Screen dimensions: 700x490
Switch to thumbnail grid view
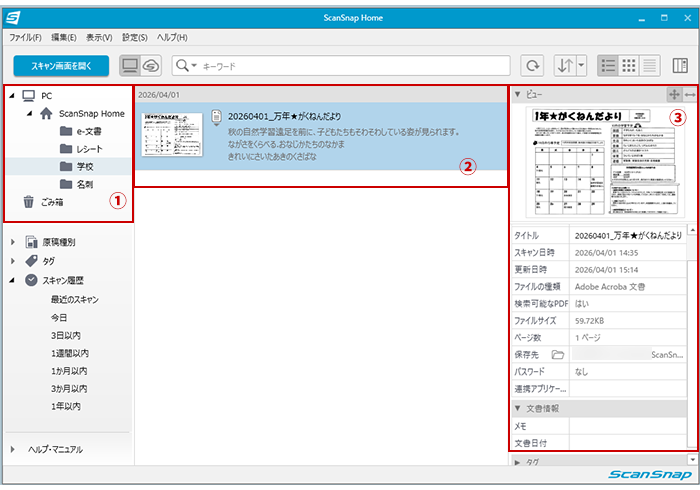pyautogui.click(x=629, y=66)
